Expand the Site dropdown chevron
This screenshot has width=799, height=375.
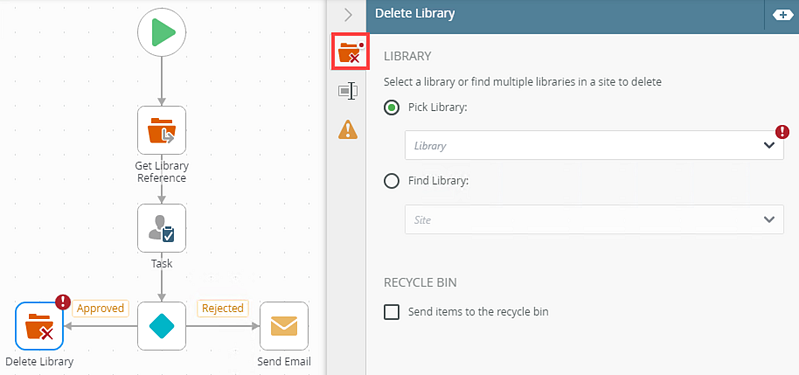[769, 220]
